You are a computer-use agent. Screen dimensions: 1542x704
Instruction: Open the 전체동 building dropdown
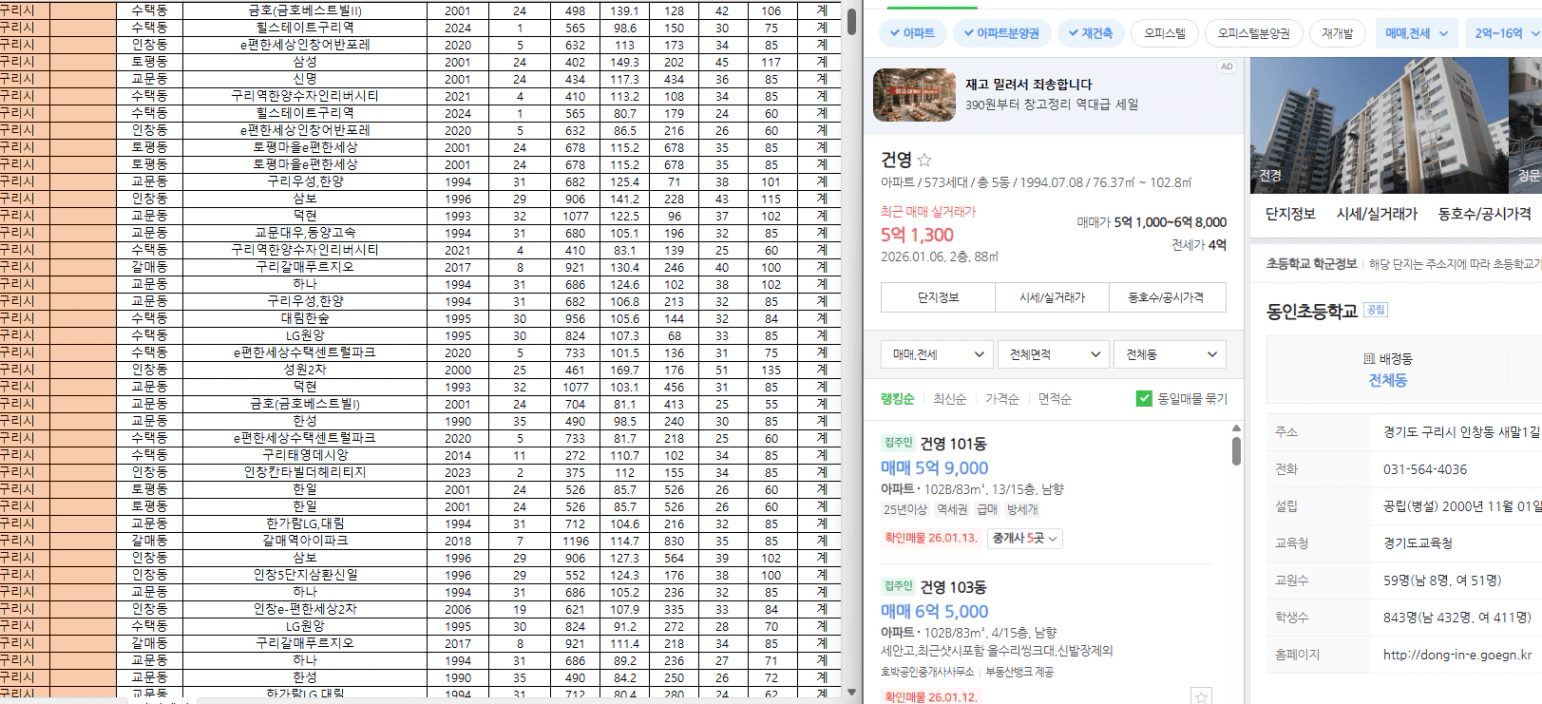click(1171, 354)
